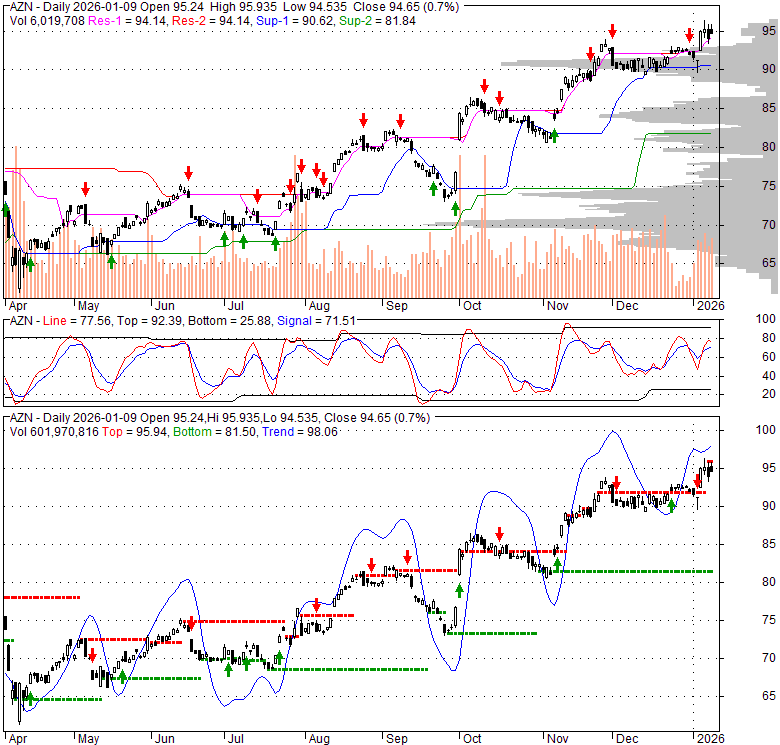The image size is (780, 745).
Task: Click the Res-1 = 94.14 label
Action: pyautogui.click(x=128, y=21)
